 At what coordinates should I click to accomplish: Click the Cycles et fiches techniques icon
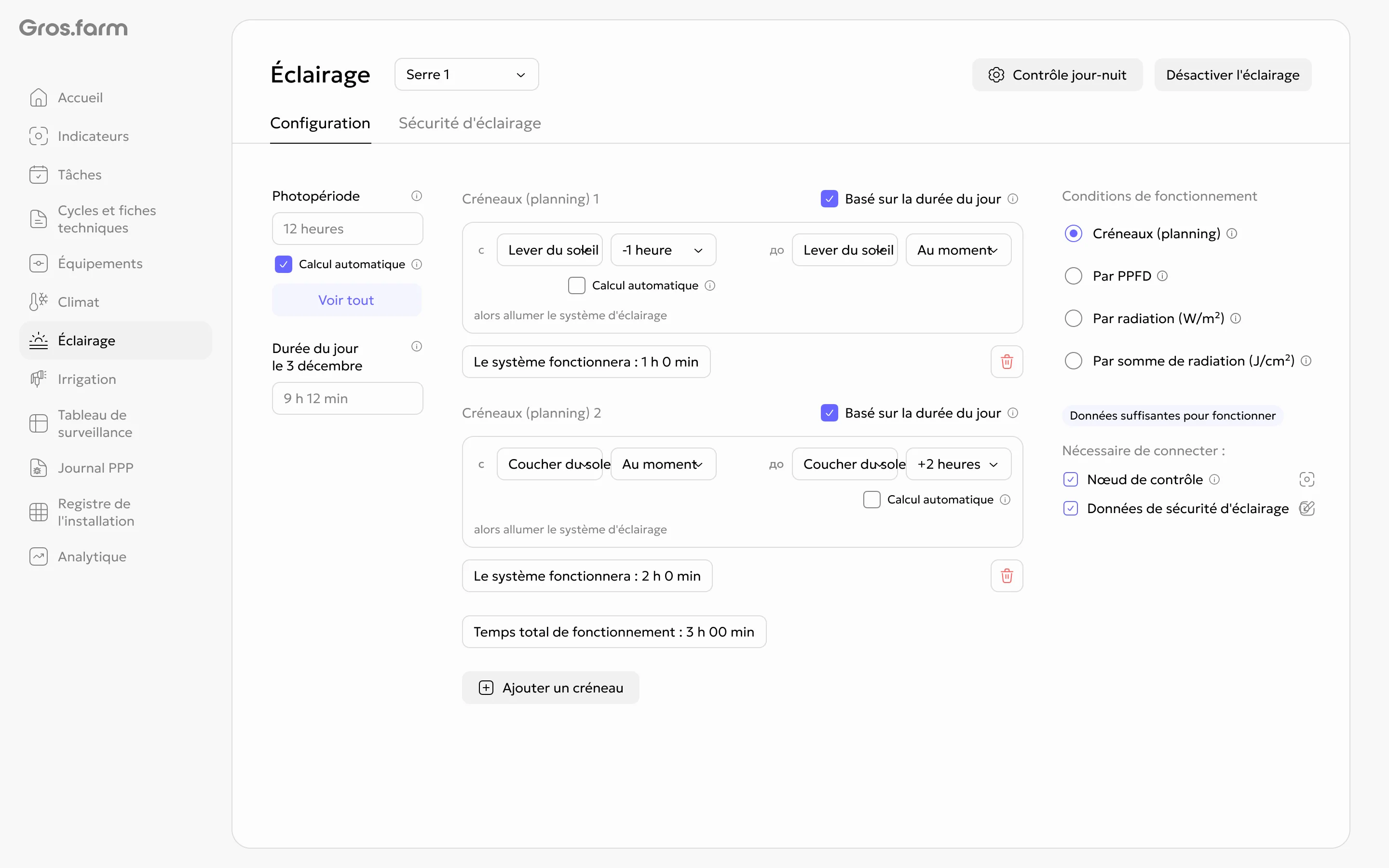[39, 219]
